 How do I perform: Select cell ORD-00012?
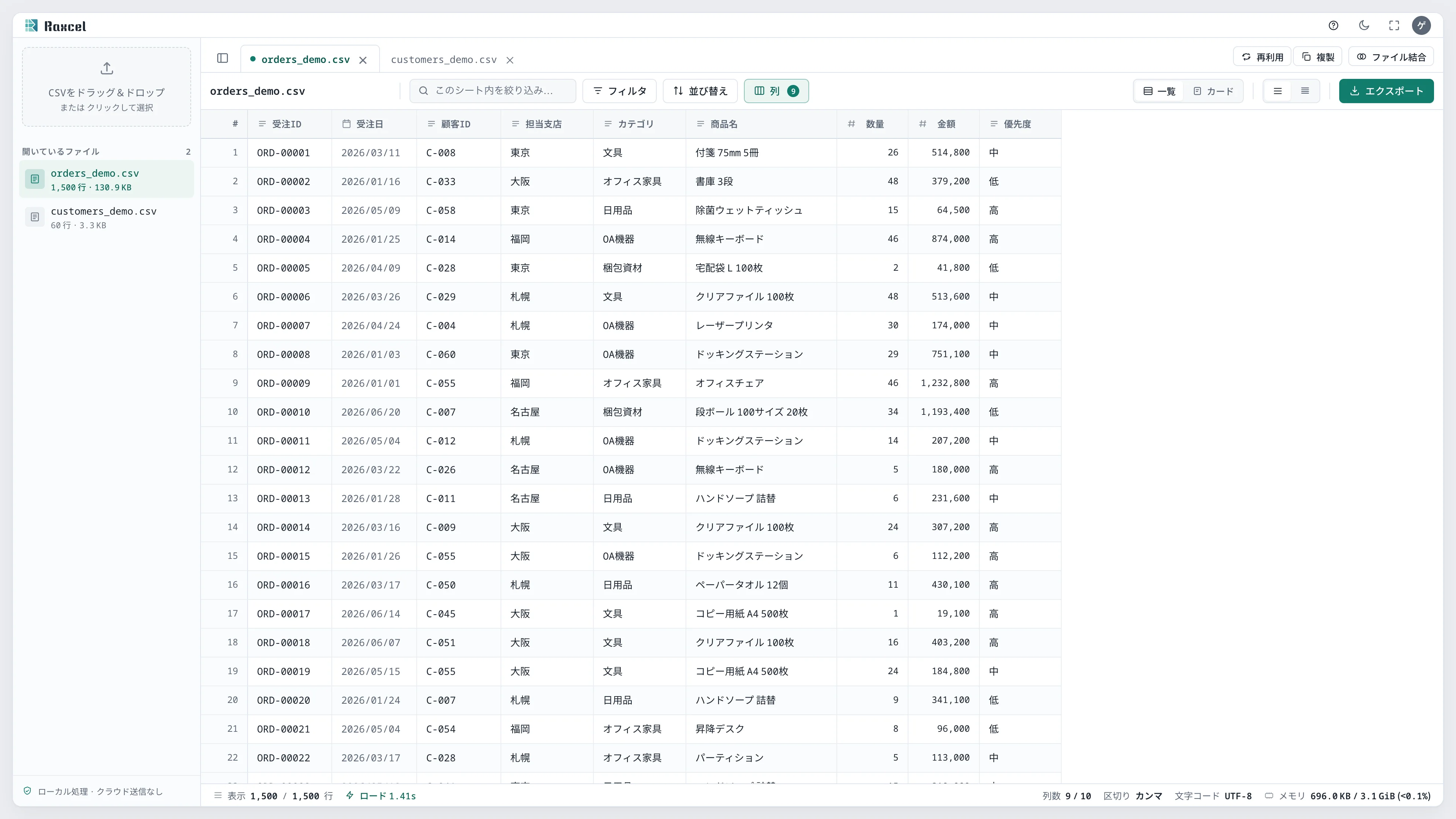pos(289,470)
